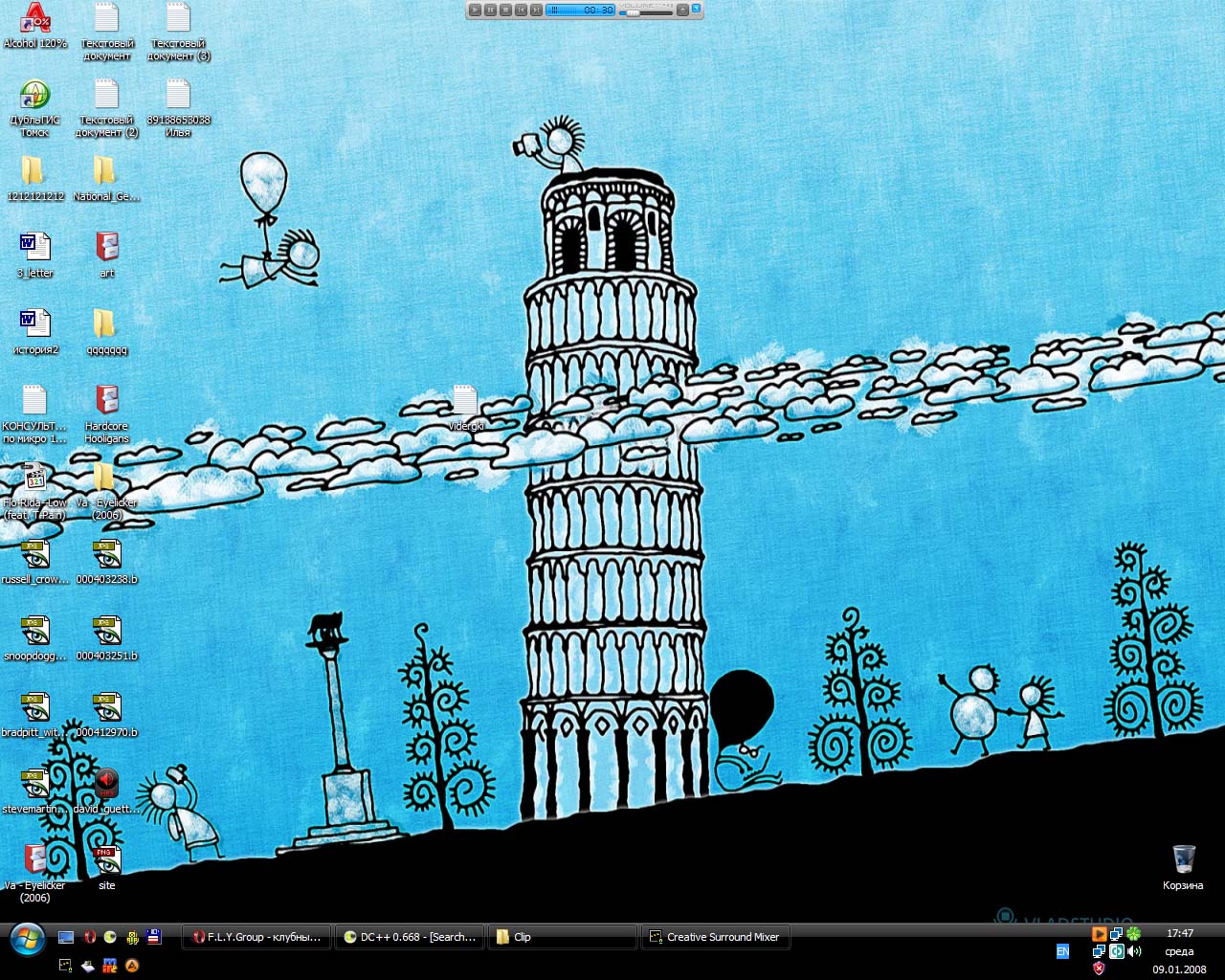The image size is (1225, 980).
Task: Click the EN language indicator
Action: pos(1062,951)
